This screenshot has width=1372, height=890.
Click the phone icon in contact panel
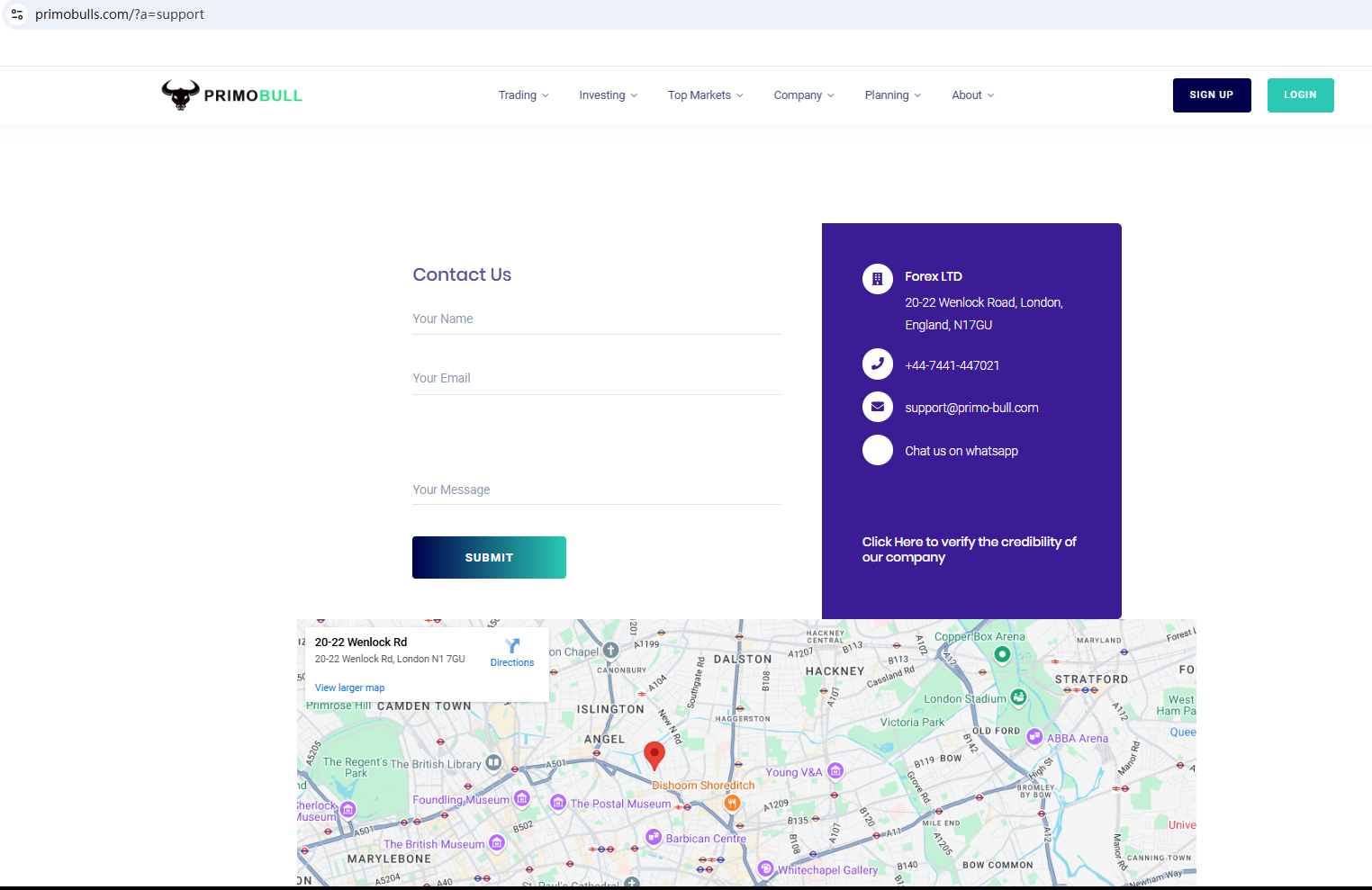pyautogui.click(x=877, y=364)
